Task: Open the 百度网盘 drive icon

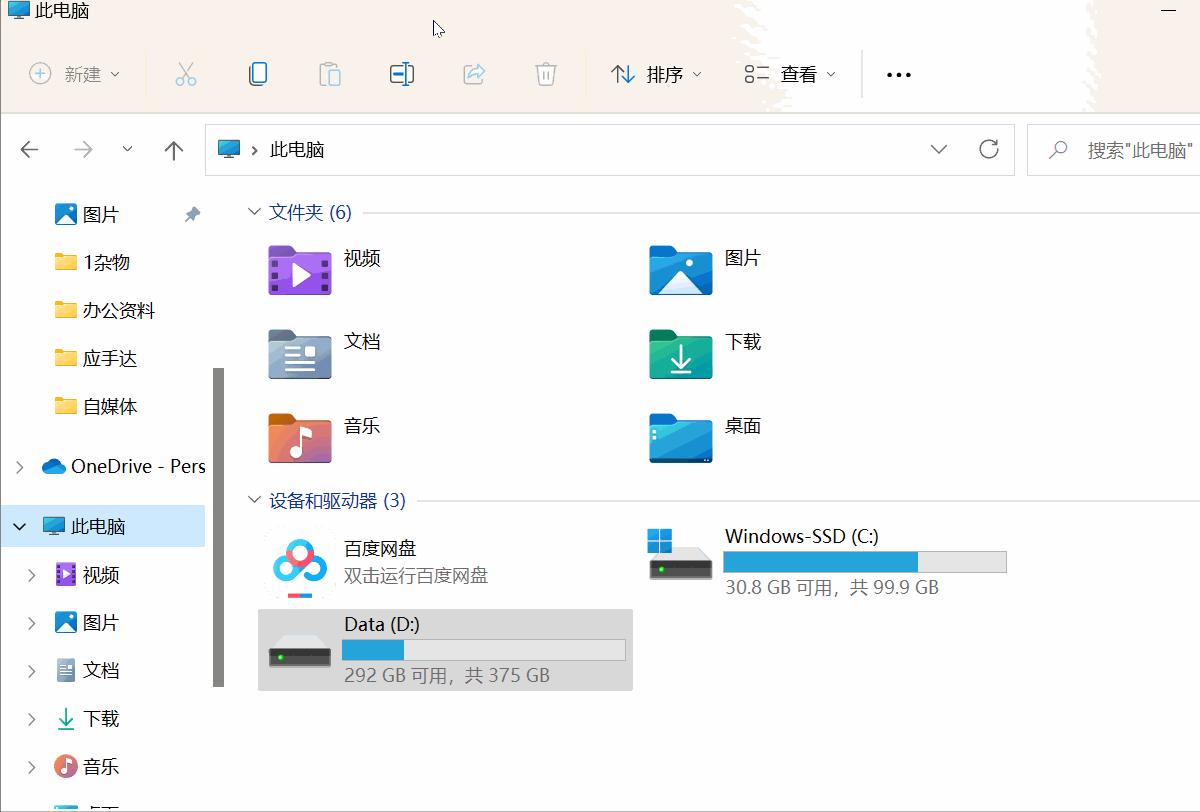Action: (x=295, y=560)
